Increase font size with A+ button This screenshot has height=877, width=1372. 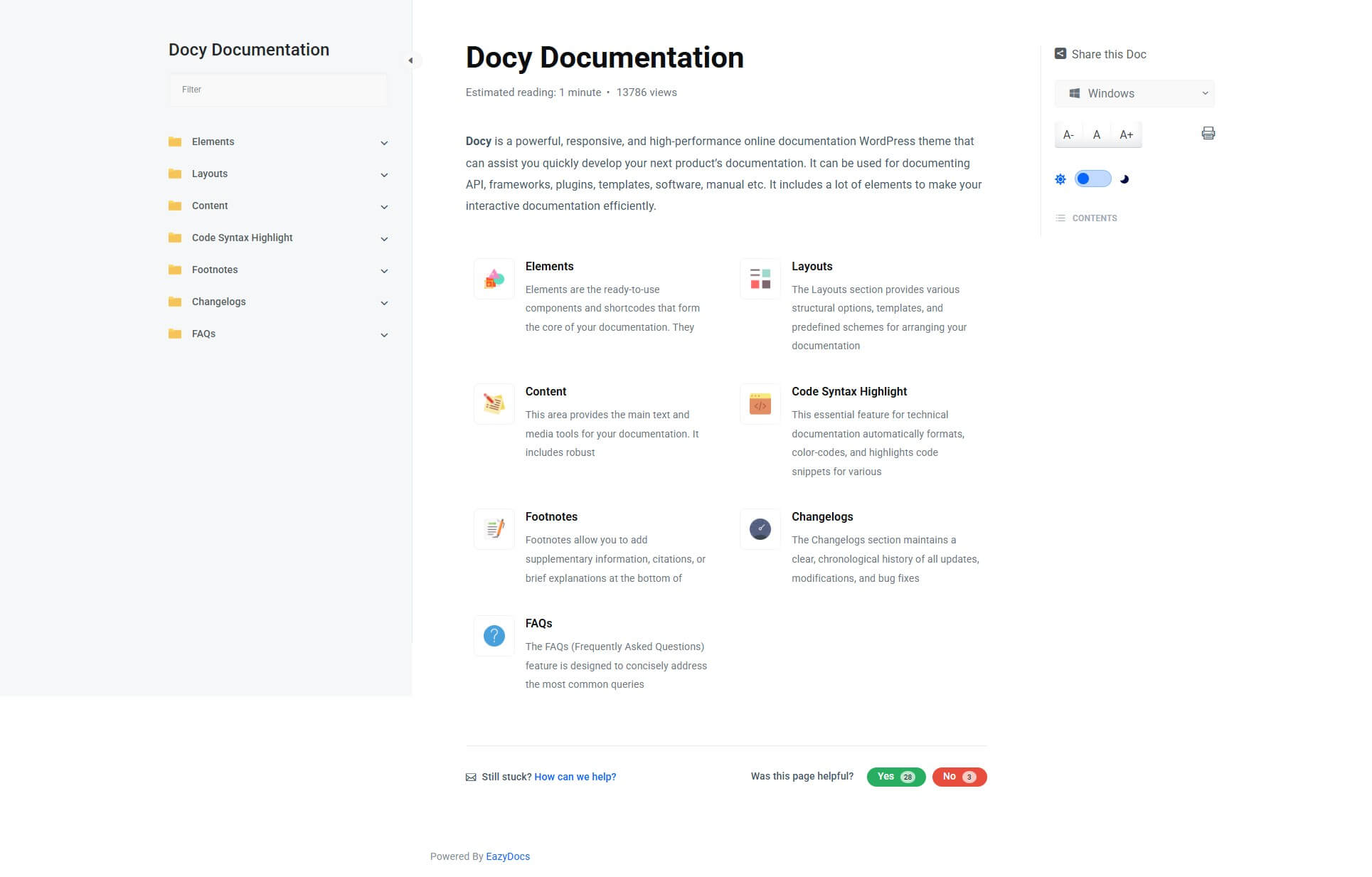[1127, 134]
